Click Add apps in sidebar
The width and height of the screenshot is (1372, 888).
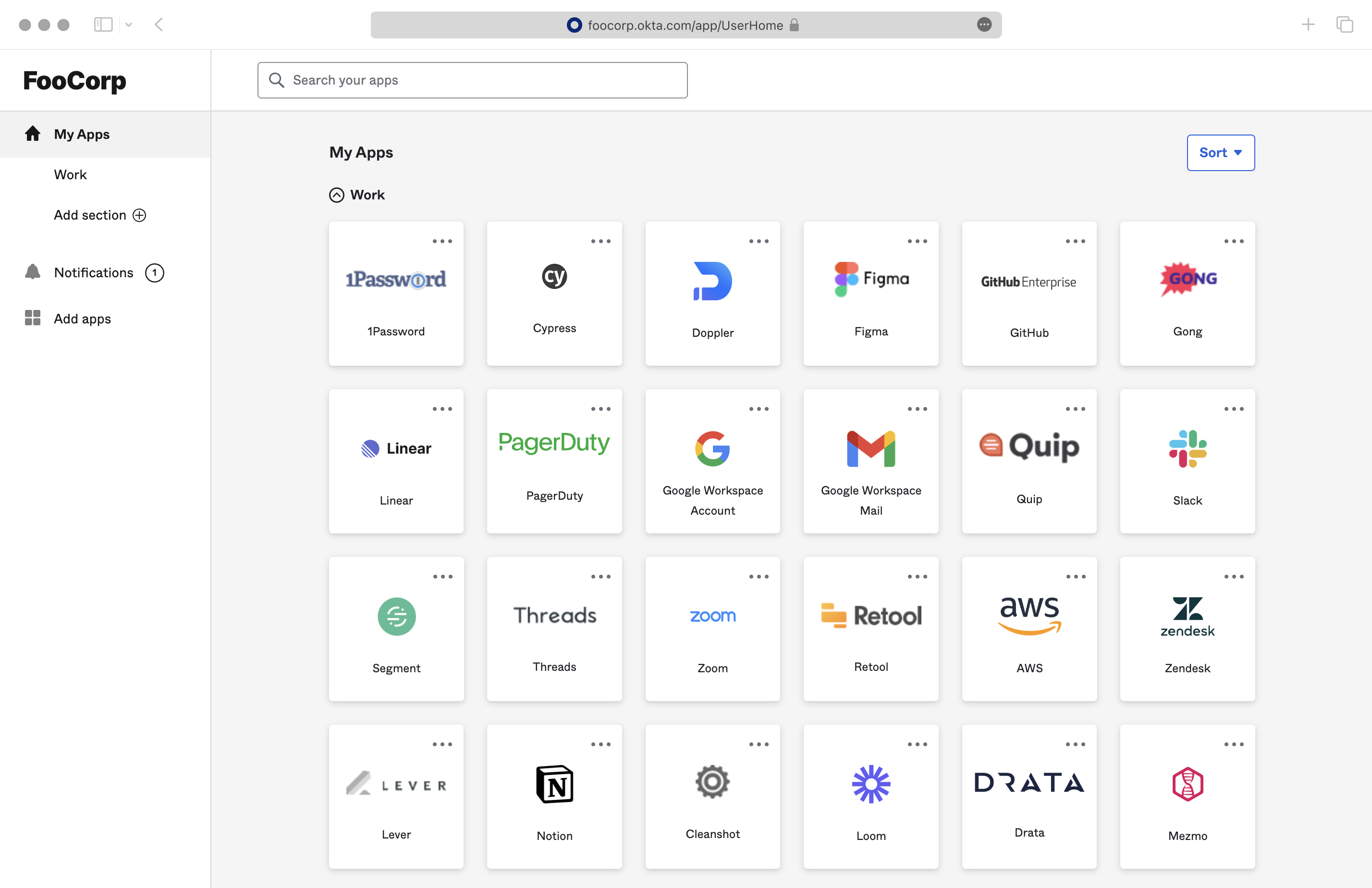(x=82, y=318)
